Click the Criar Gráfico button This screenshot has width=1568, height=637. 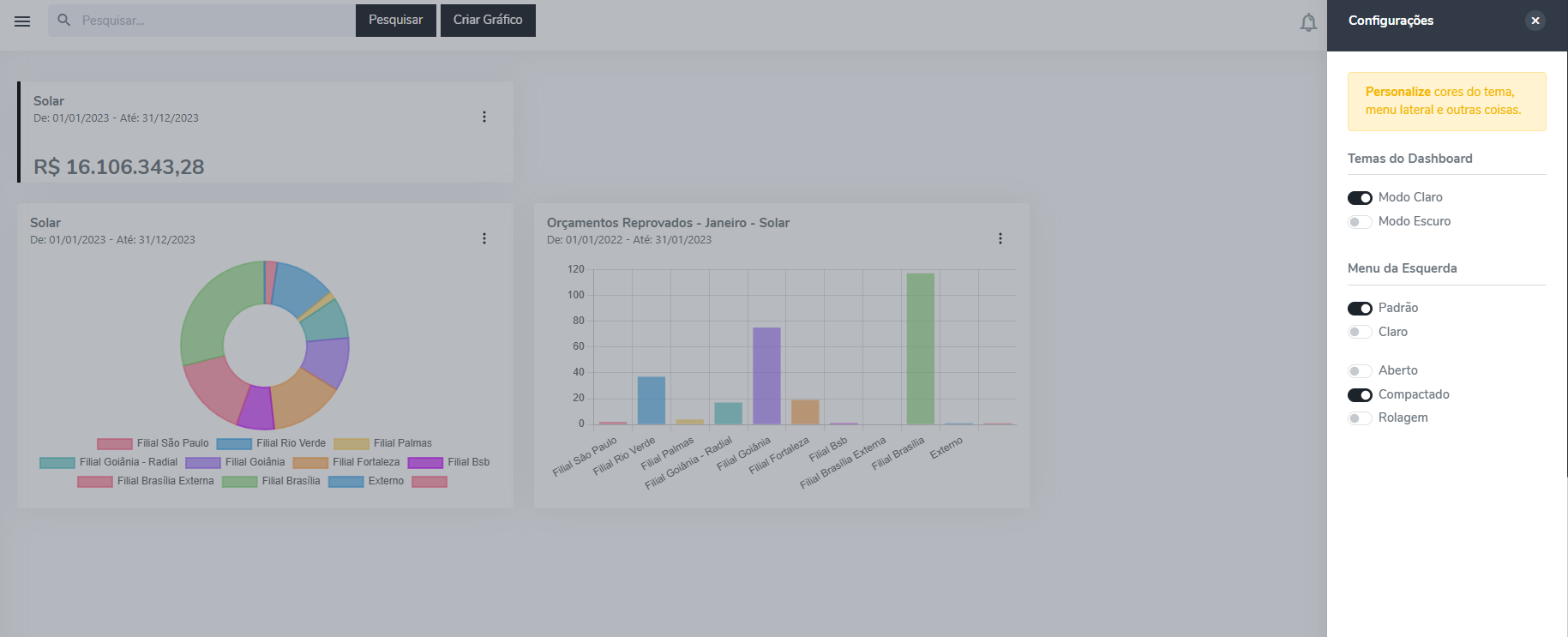pos(488,20)
